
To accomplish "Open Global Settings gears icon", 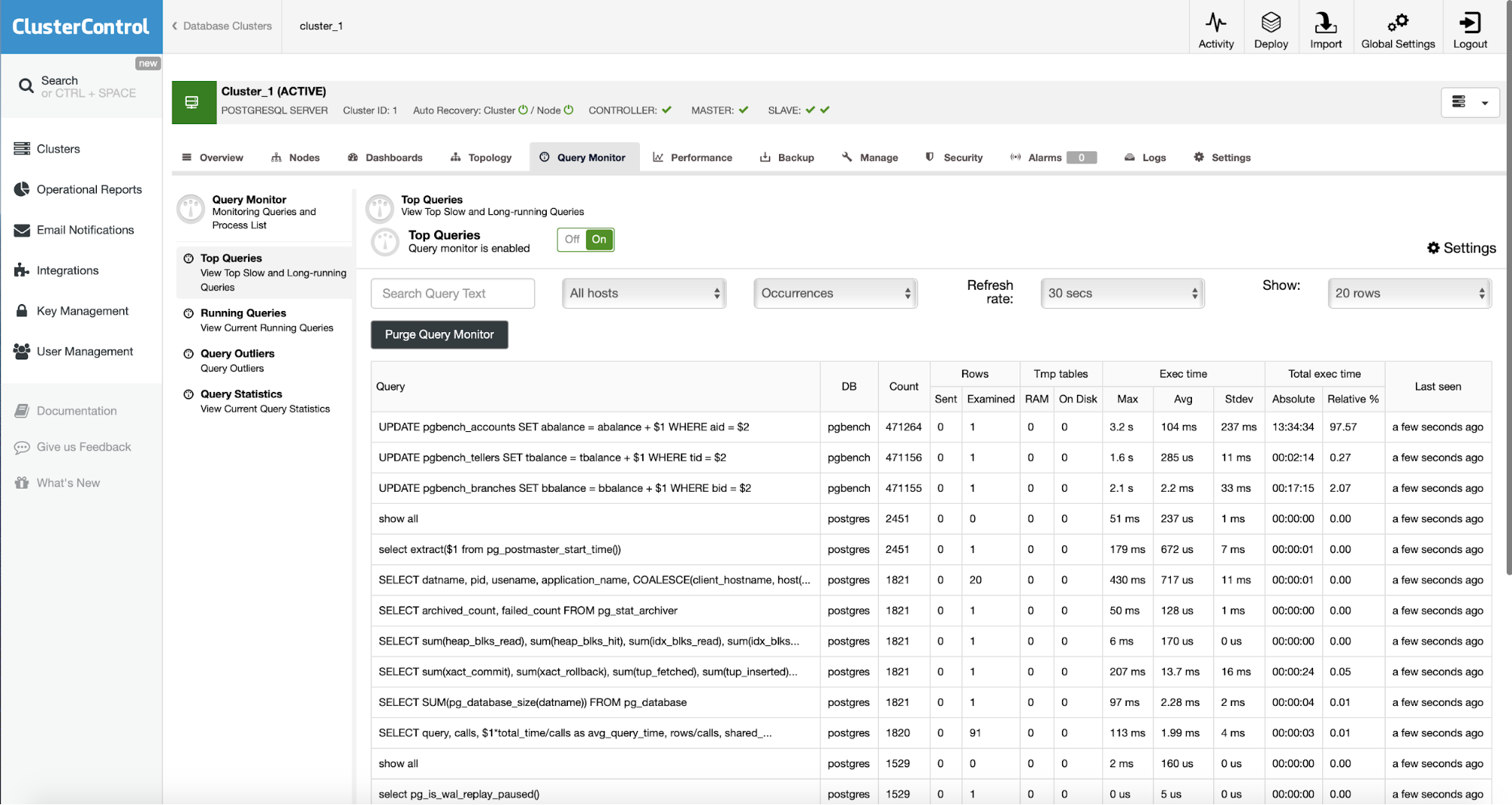I will [1398, 23].
